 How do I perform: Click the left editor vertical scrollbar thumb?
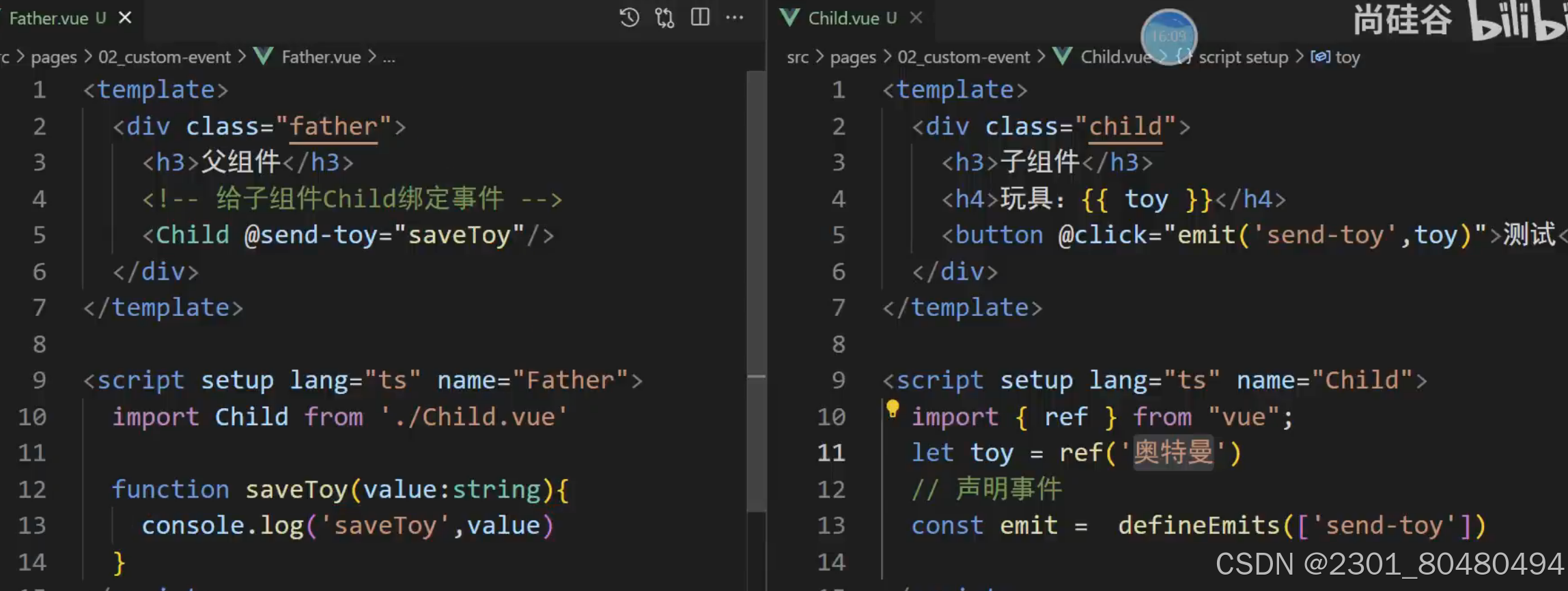756,291
